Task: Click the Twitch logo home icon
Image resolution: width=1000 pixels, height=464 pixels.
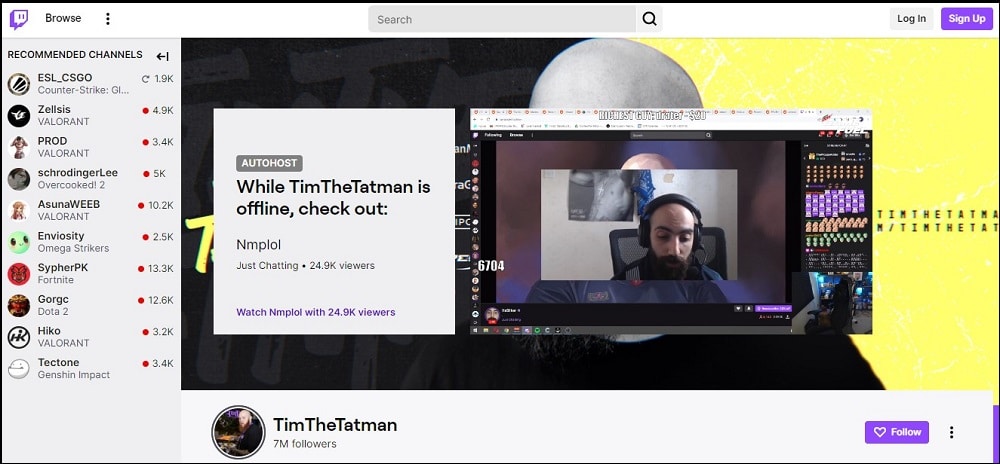Action: coord(18,19)
